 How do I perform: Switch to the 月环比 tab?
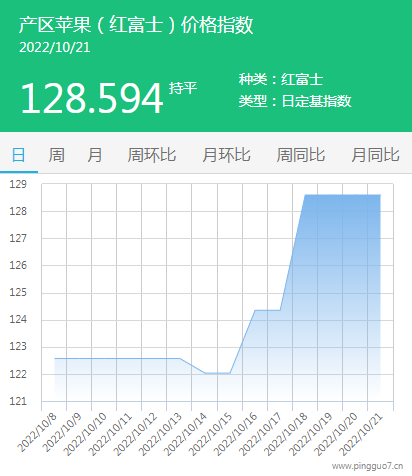(226, 155)
